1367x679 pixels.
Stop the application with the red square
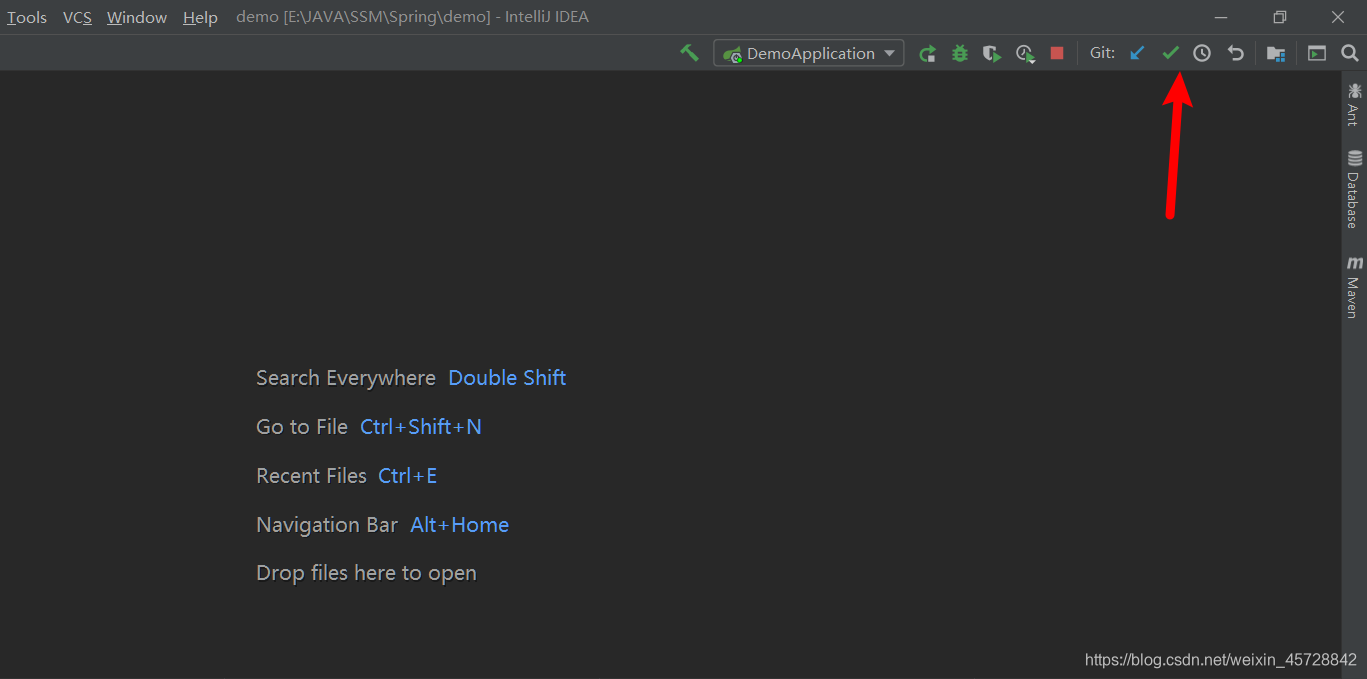(1057, 54)
